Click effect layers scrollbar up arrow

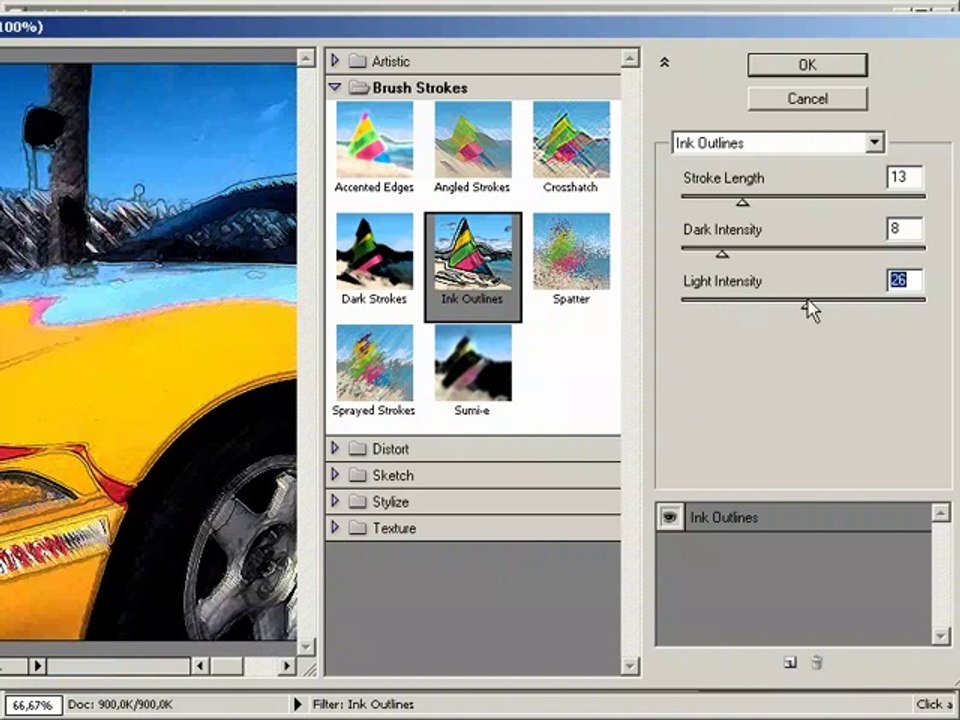click(940, 512)
